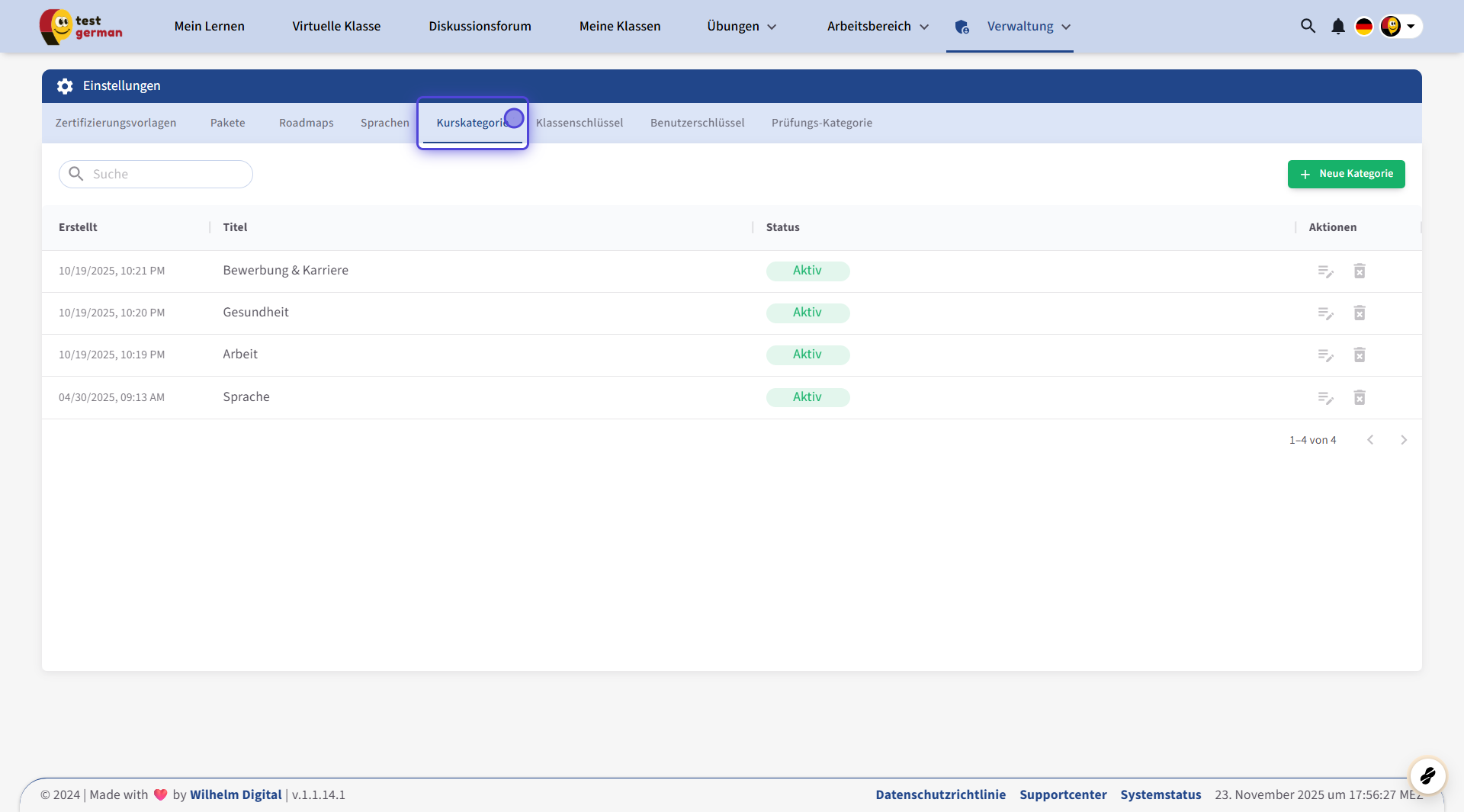The height and width of the screenshot is (812, 1464).
Task: Edit the Arbeit category
Action: click(x=1325, y=355)
